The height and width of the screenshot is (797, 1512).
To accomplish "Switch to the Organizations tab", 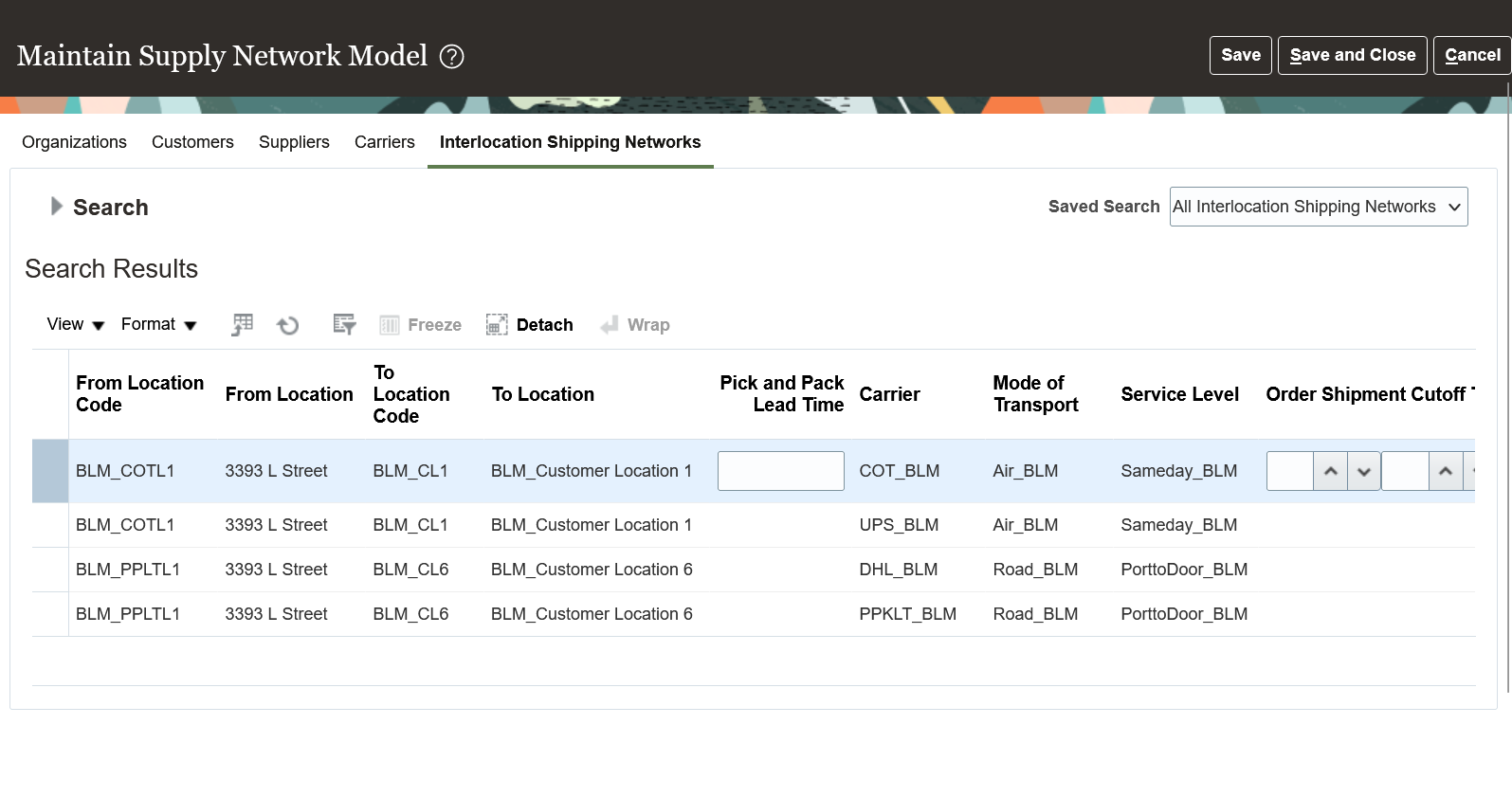I will [74, 142].
